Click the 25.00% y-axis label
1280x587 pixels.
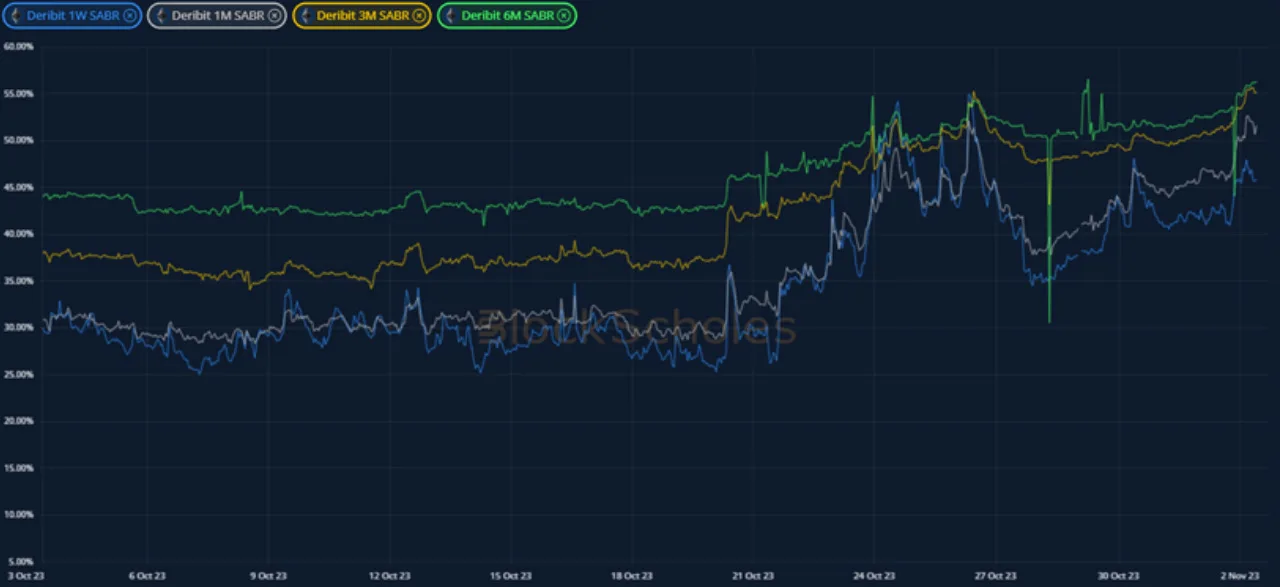(x=18, y=375)
